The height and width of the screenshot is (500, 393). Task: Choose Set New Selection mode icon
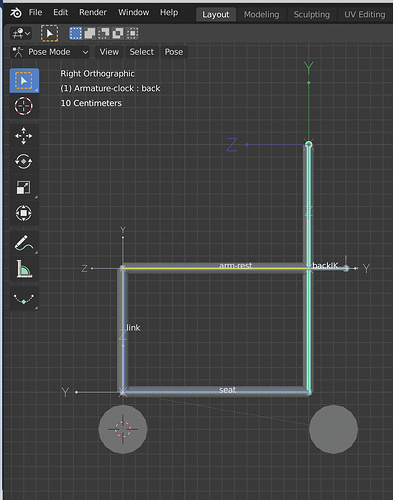[x=76, y=33]
